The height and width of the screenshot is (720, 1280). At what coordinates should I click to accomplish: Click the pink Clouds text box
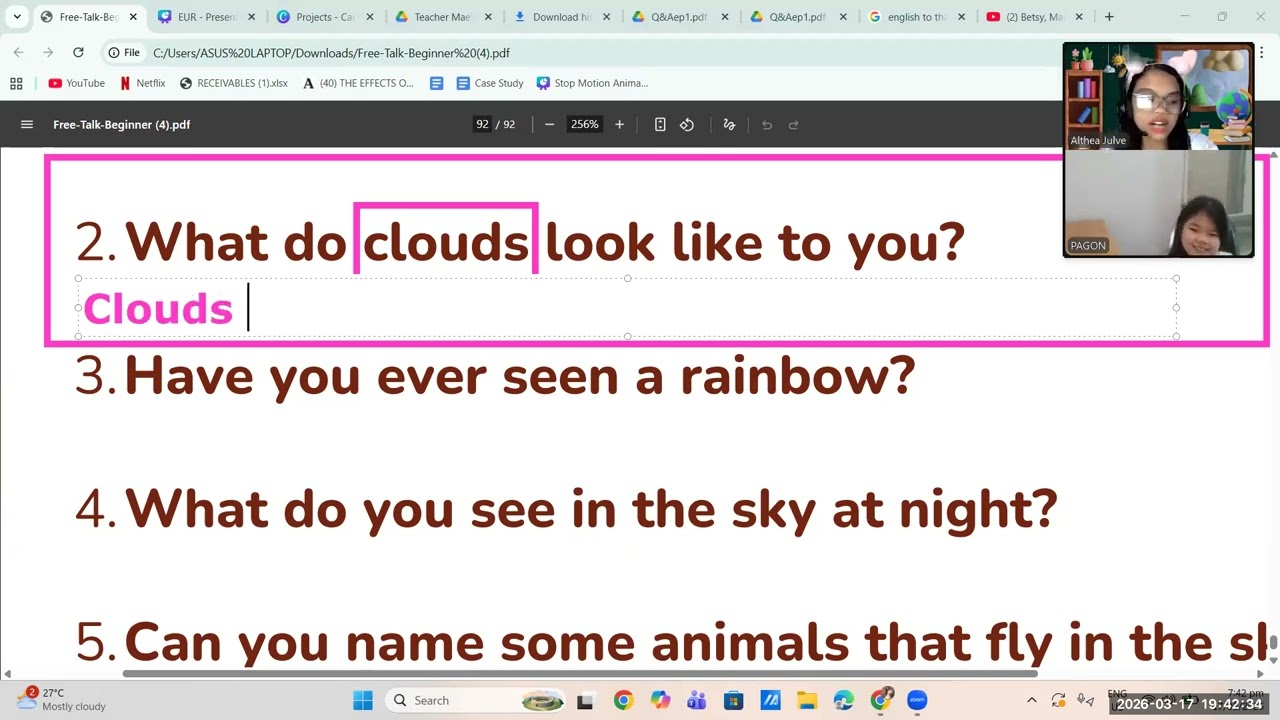pyautogui.click(x=627, y=308)
